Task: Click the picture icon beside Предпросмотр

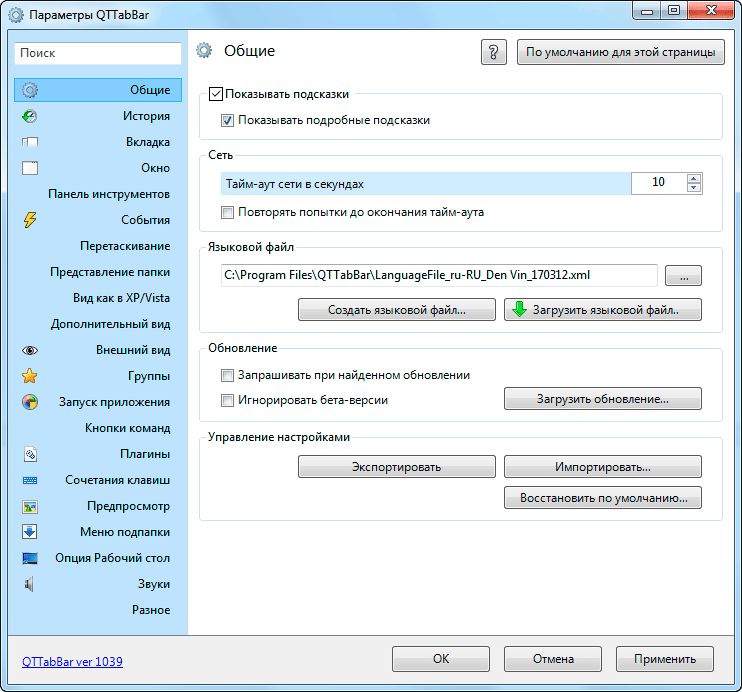Action: click(x=30, y=506)
